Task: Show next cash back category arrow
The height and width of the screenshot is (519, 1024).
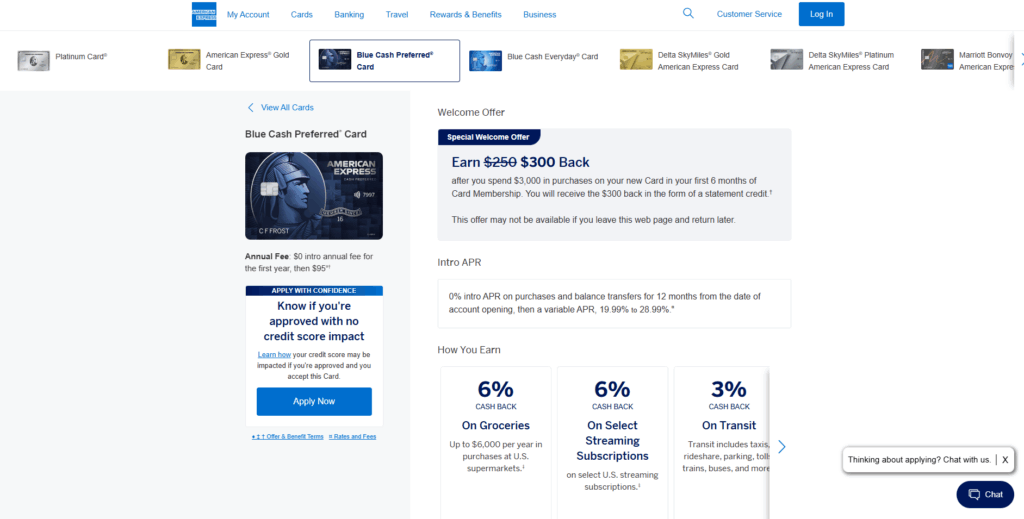Action: (x=782, y=447)
